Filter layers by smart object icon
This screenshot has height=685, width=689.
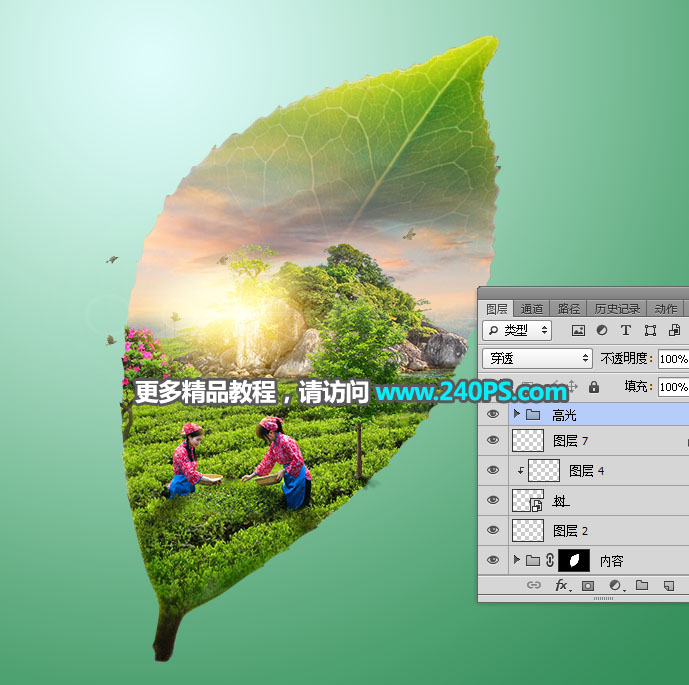(674, 330)
